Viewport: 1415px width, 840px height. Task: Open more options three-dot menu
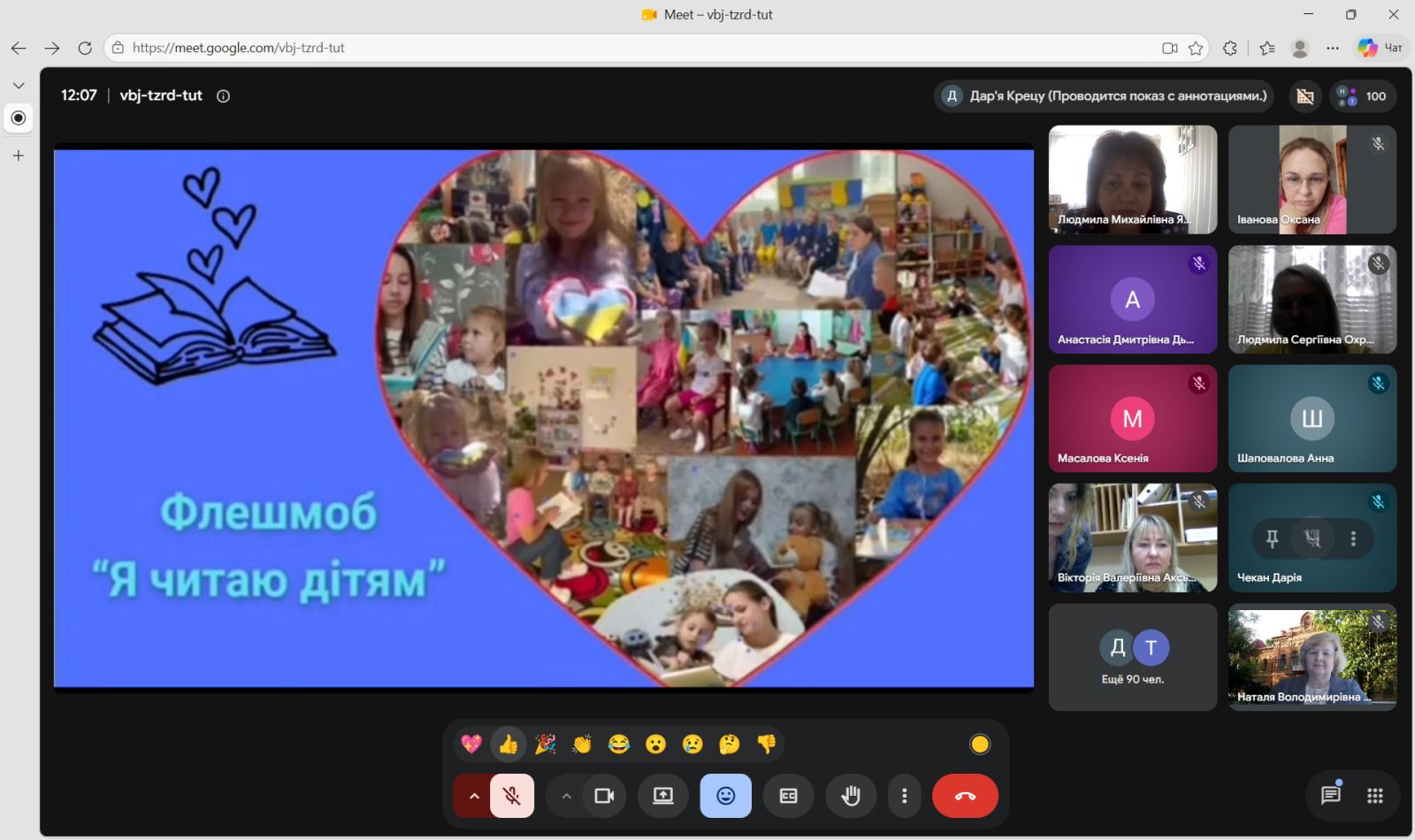pos(904,796)
